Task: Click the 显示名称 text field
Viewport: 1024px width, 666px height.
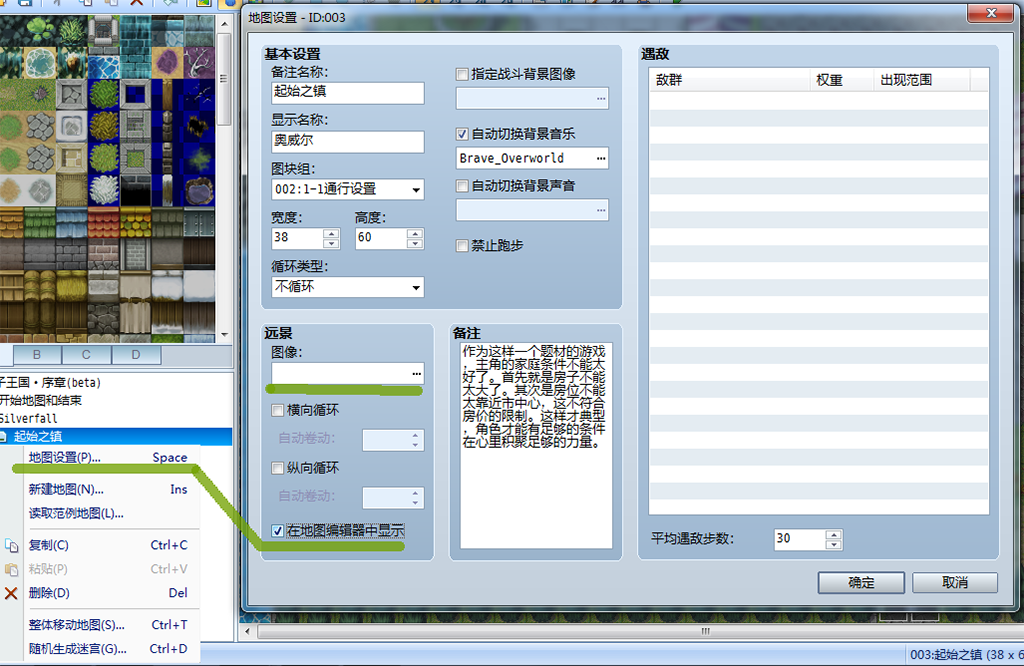Action: click(x=347, y=142)
